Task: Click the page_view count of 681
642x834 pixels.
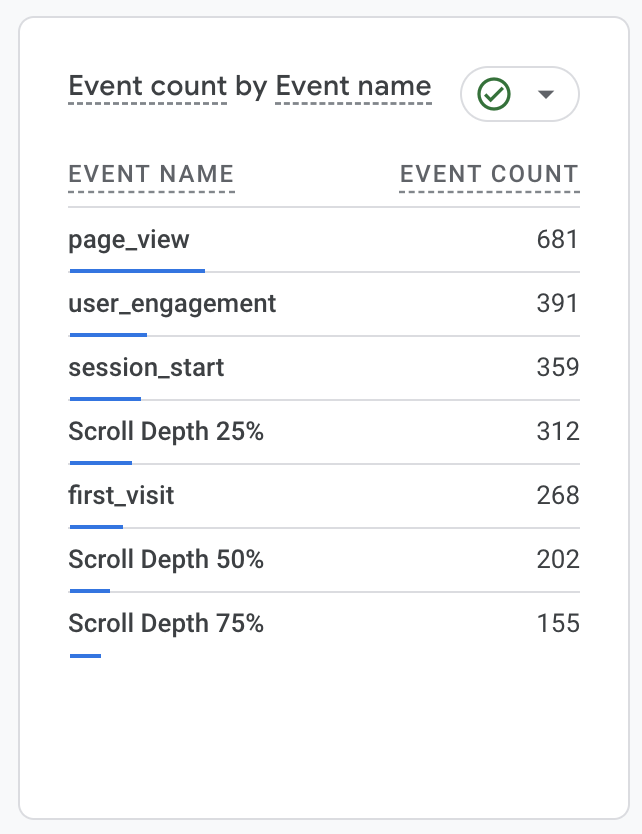Action: point(558,240)
